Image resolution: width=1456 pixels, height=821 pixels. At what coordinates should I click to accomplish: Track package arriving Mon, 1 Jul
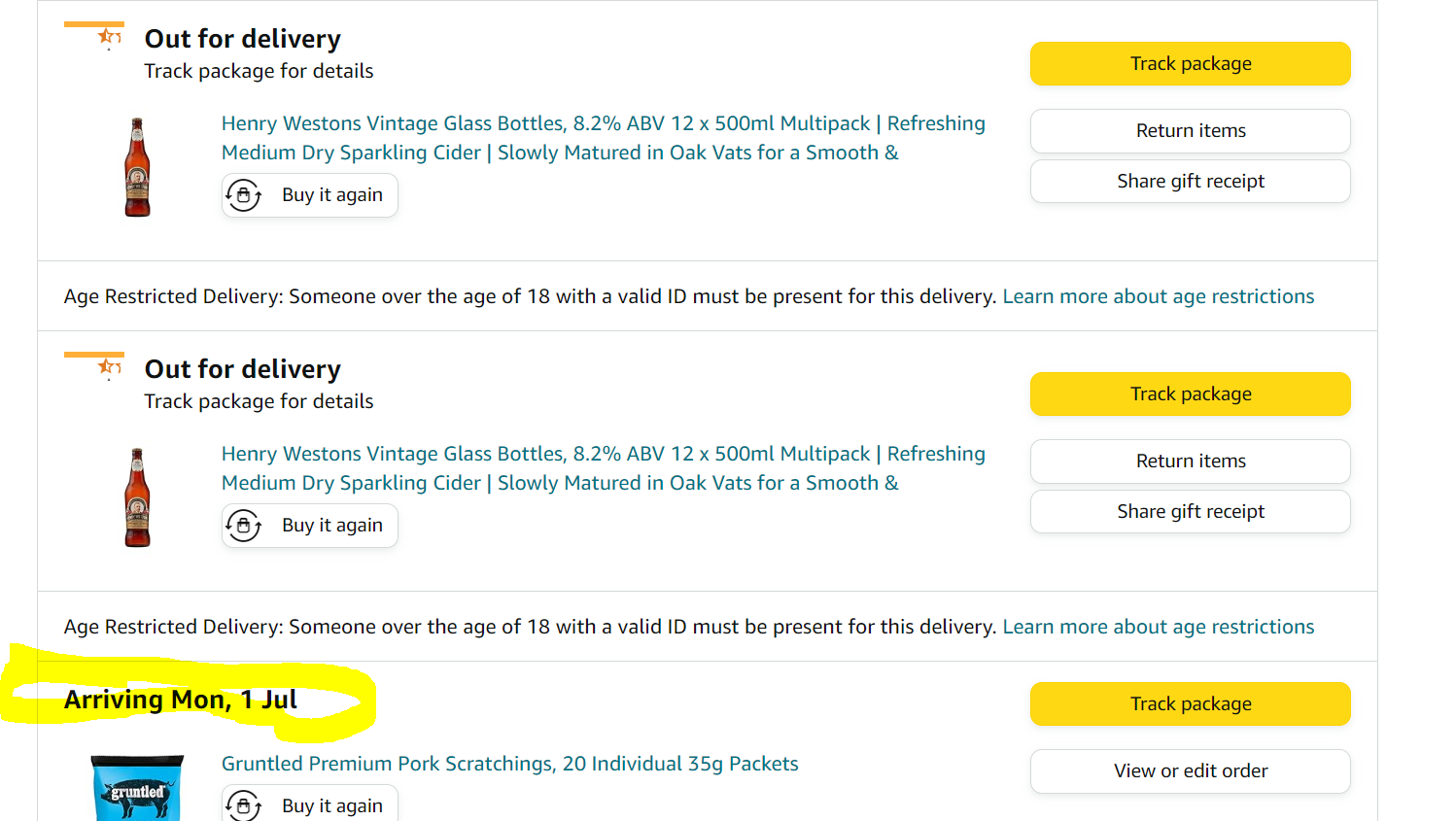(x=1191, y=704)
